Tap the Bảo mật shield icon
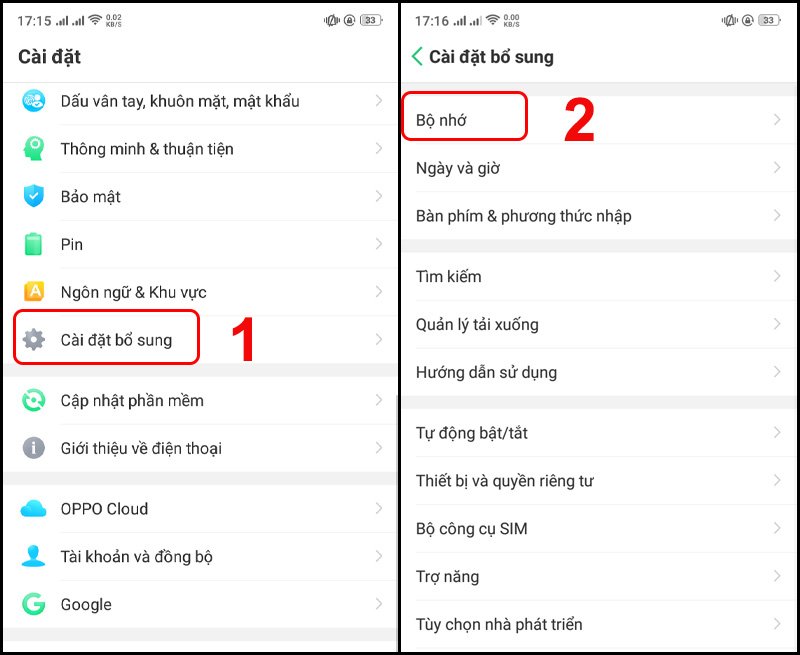This screenshot has height=655, width=800. click(34, 196)
